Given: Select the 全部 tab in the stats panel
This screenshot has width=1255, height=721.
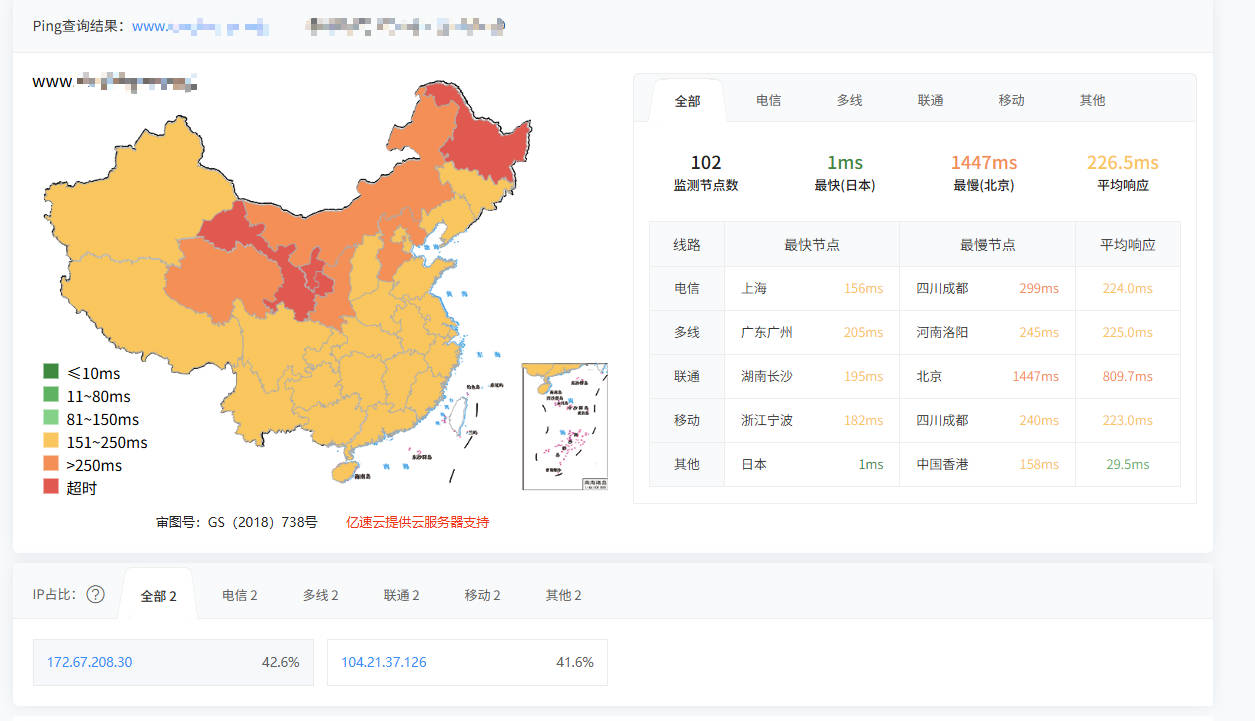Looking at the screenshot, I should click(687, 100).
